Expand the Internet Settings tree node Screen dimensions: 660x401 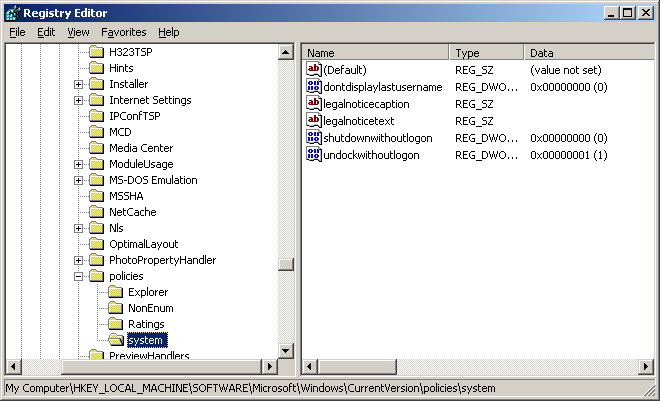click(x=78, y=100)
